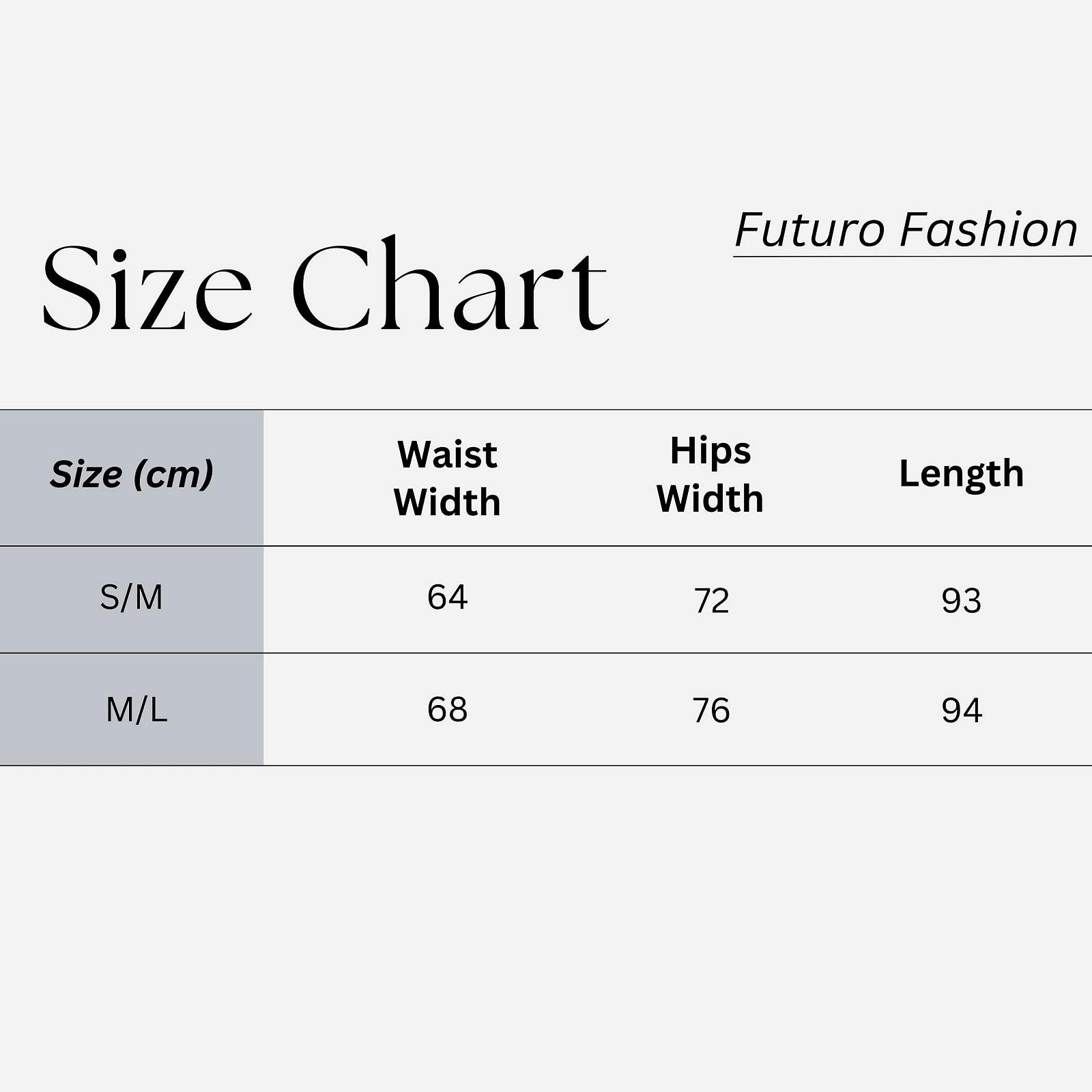Select the S/M hips width value 72
Image resolution: width=1092 pixels, height=1092 pixels.
711,601
